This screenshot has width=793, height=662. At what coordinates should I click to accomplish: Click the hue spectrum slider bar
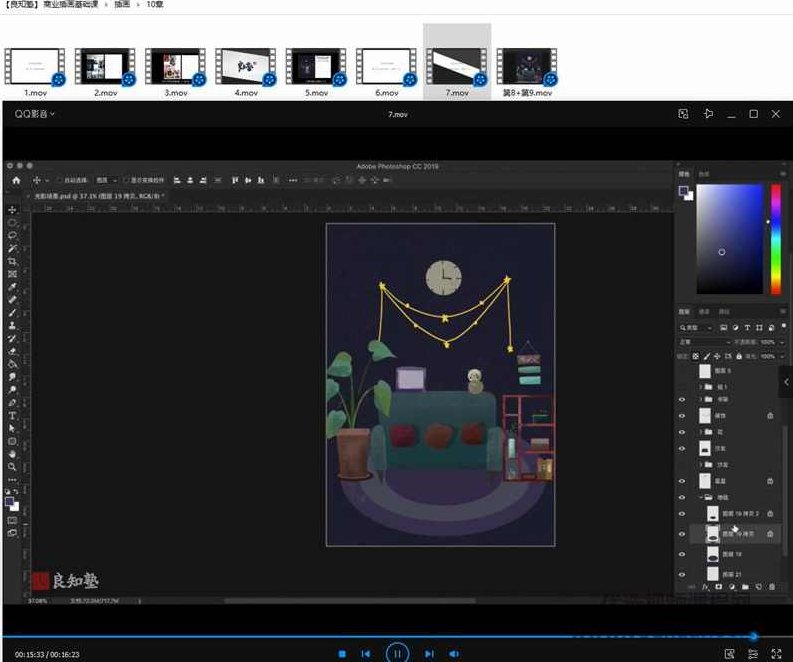coord(775,239)
